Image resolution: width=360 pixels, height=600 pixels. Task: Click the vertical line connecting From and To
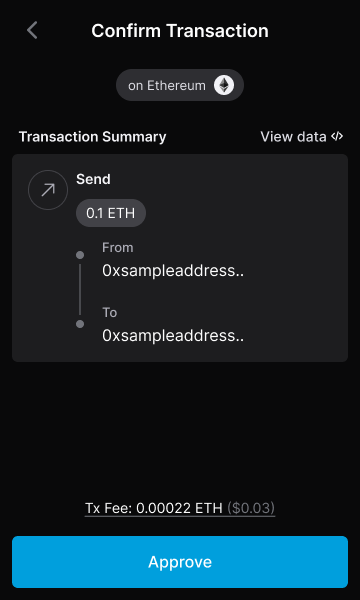pyautogui.click(x=80, y=289)
